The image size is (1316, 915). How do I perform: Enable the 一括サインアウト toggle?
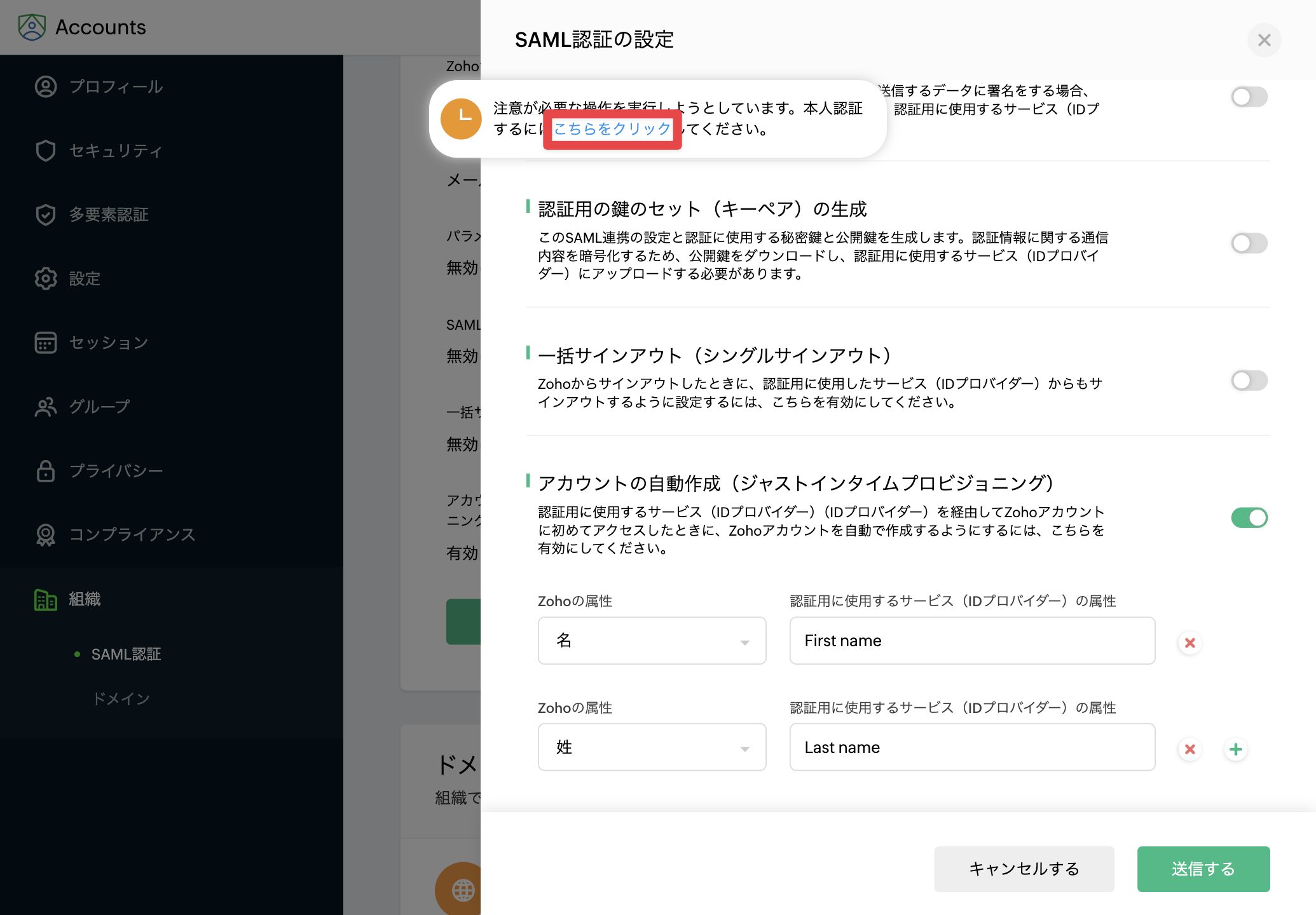1249,381
